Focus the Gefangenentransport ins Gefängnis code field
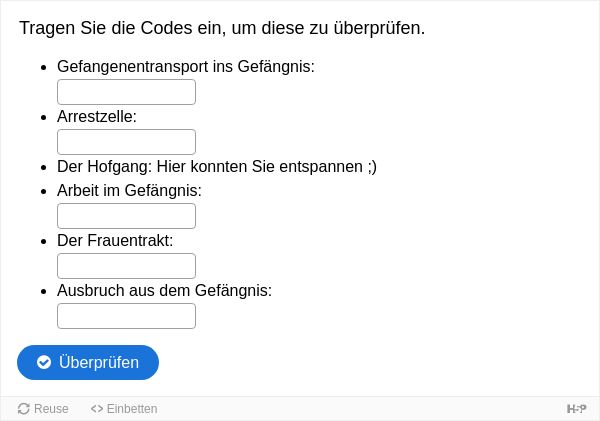 click(x=126, y=92)
